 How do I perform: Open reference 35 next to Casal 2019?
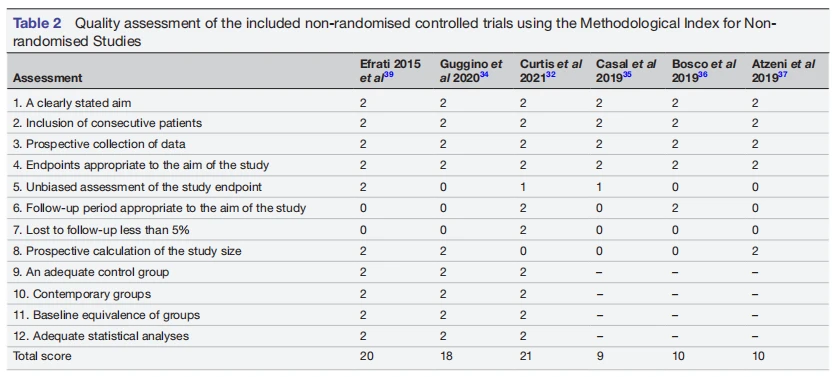click(626, 74)
